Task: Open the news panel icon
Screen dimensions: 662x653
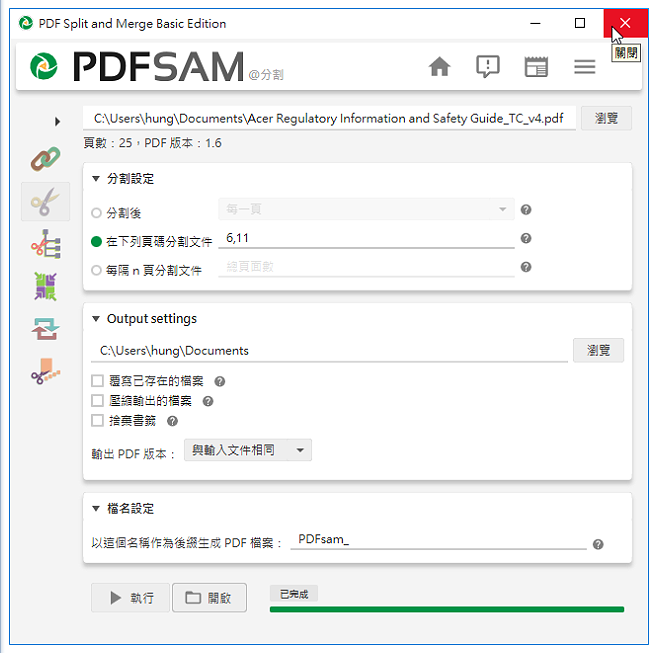Action: click(536, 67)
